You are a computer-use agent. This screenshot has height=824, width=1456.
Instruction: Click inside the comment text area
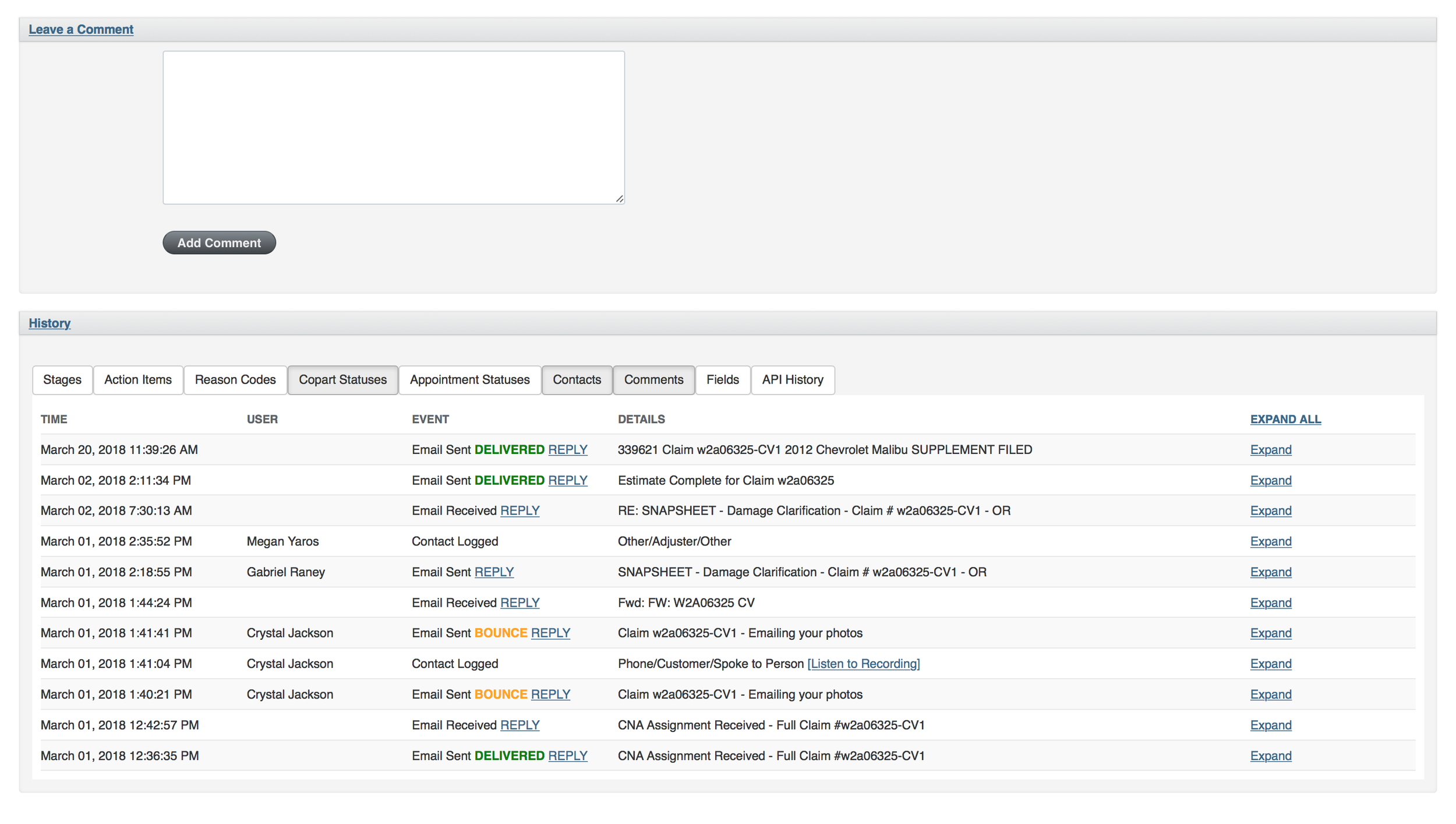393,127
